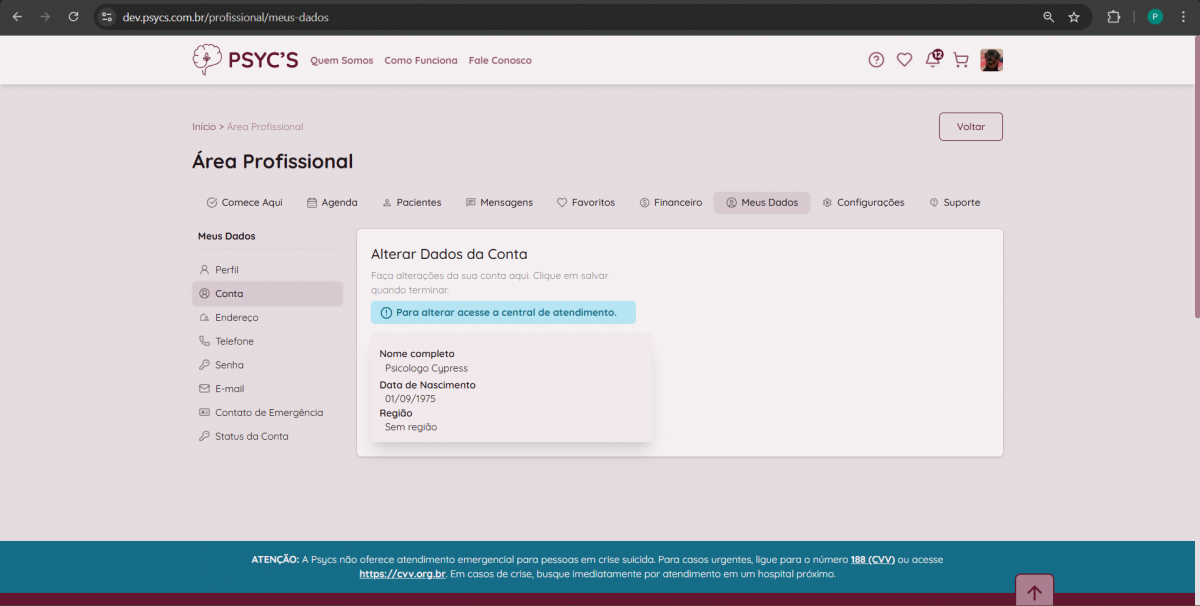This screenshot has width=1200, height=606.
Task: Switch to the Agenda tab
Action: [332, 202]
